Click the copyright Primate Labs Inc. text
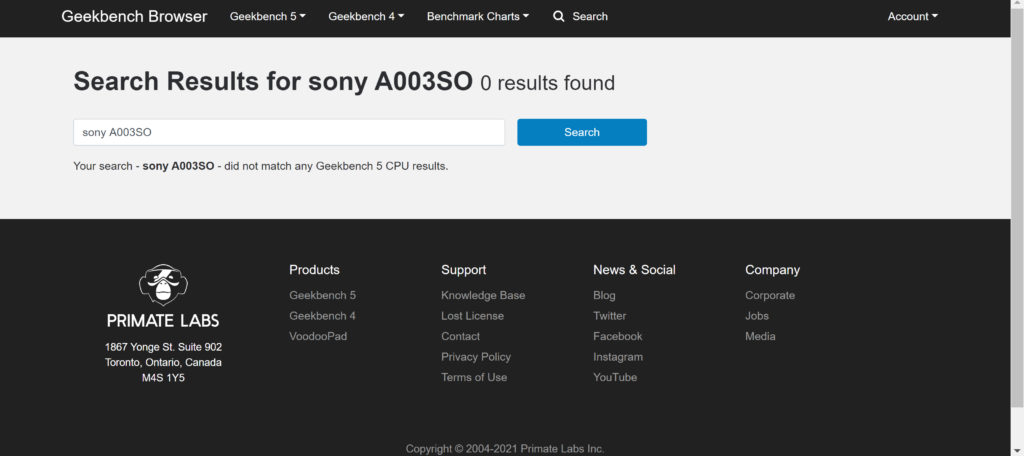Viewport: 1024px width, 456px height. 505,449
